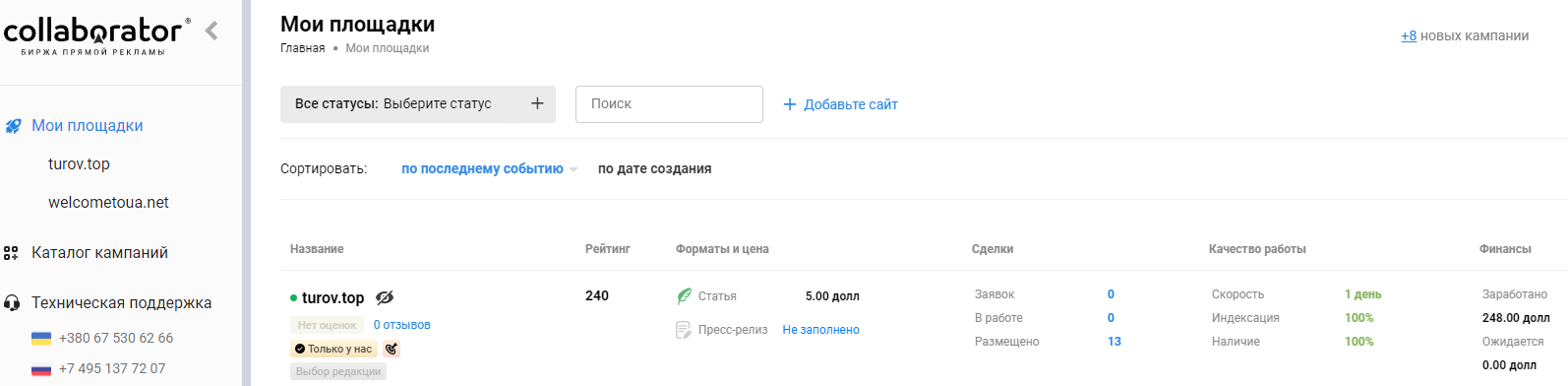Click the Наличие value 100%
Viewport: 1568px width, 386px height.
pyautogui.click(x=1359, y=342)
